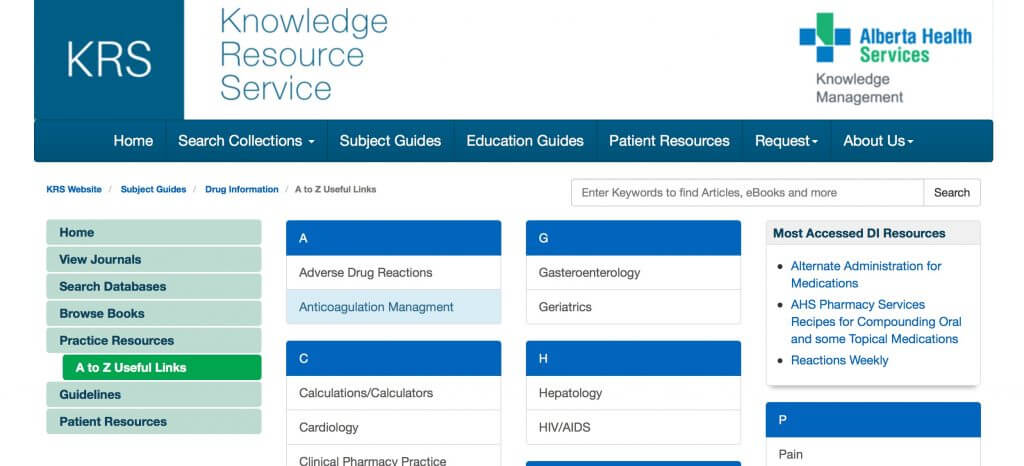This screenshot has height=466, width=1024.
Task: Open the Reactions Weekly resource link
Action: 839,360
